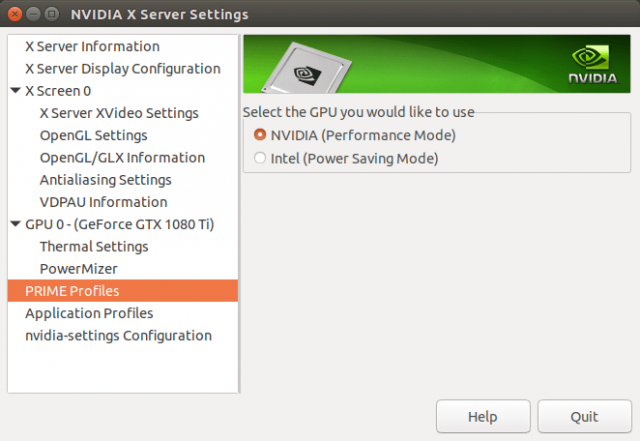Screen dimensions: 640x441
Task: Select NVIDIA (Performance Mode) radio button
Action: [261, 135]
